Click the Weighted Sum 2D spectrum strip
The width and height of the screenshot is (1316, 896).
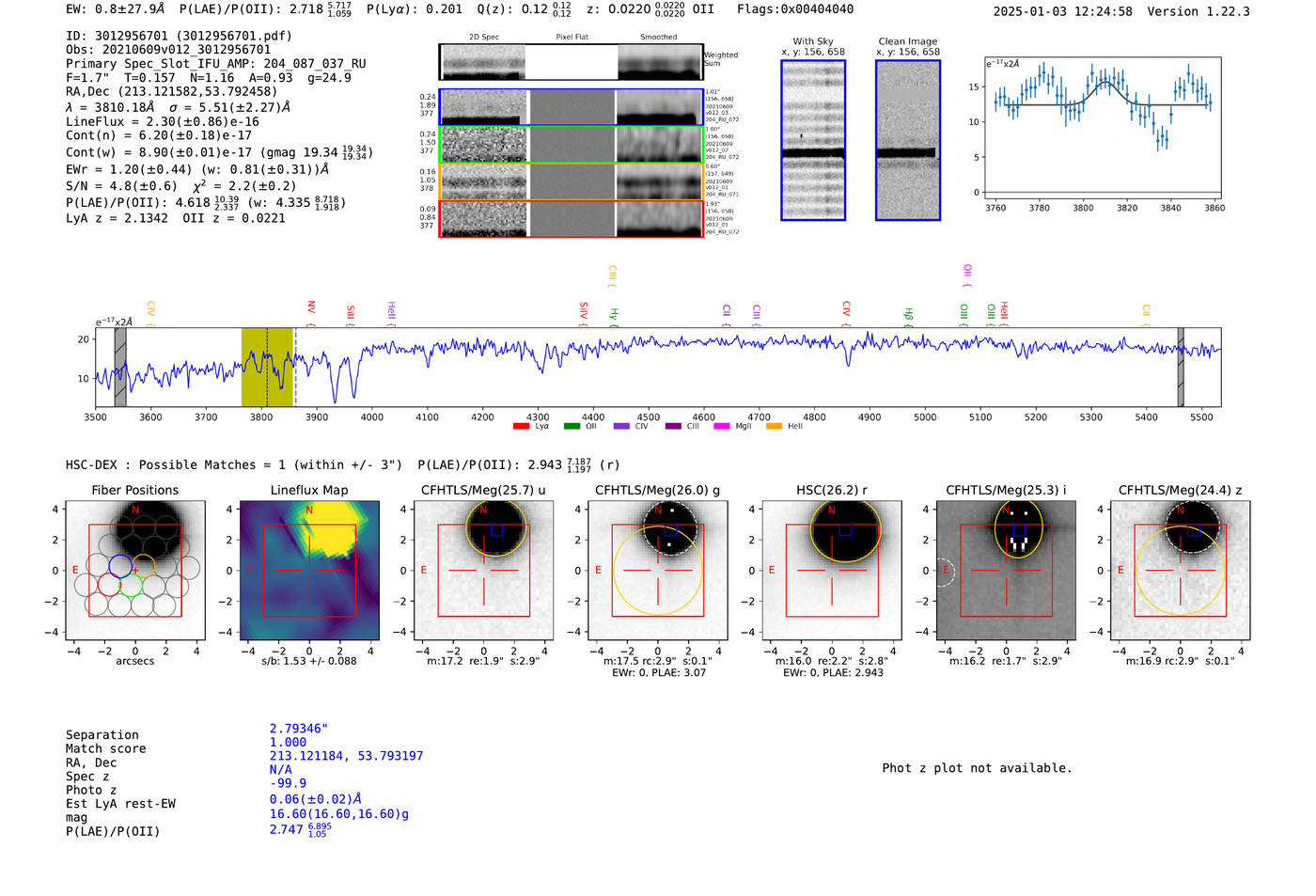(x=571, y=62)
